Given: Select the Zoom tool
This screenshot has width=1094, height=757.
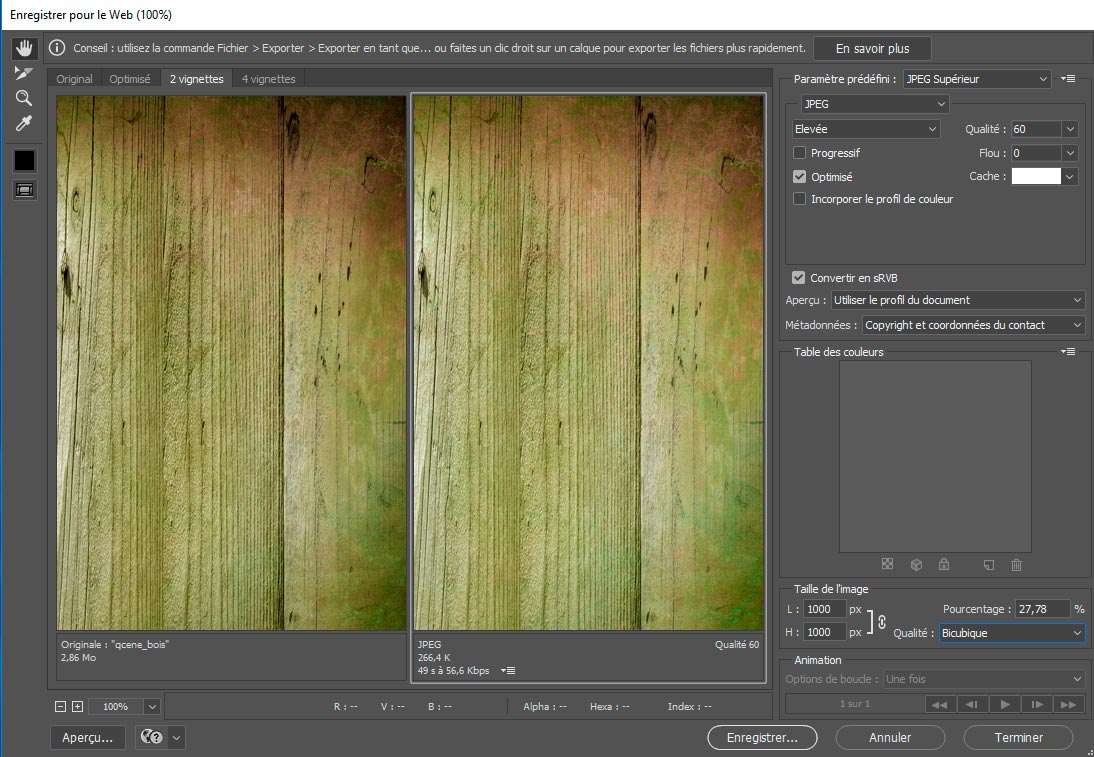Looking at the screenshot, I should (x=24, y=98).
